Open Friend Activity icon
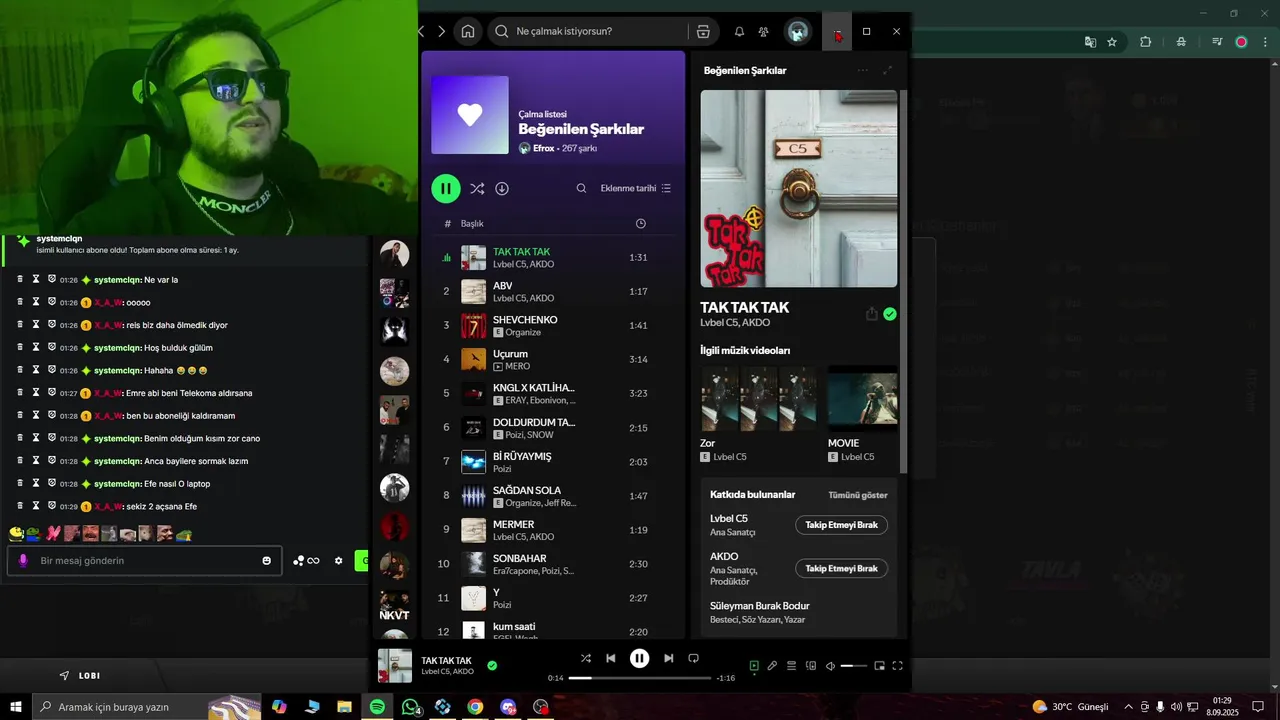The image size is (1280, 720). click(x=763, y=32)
